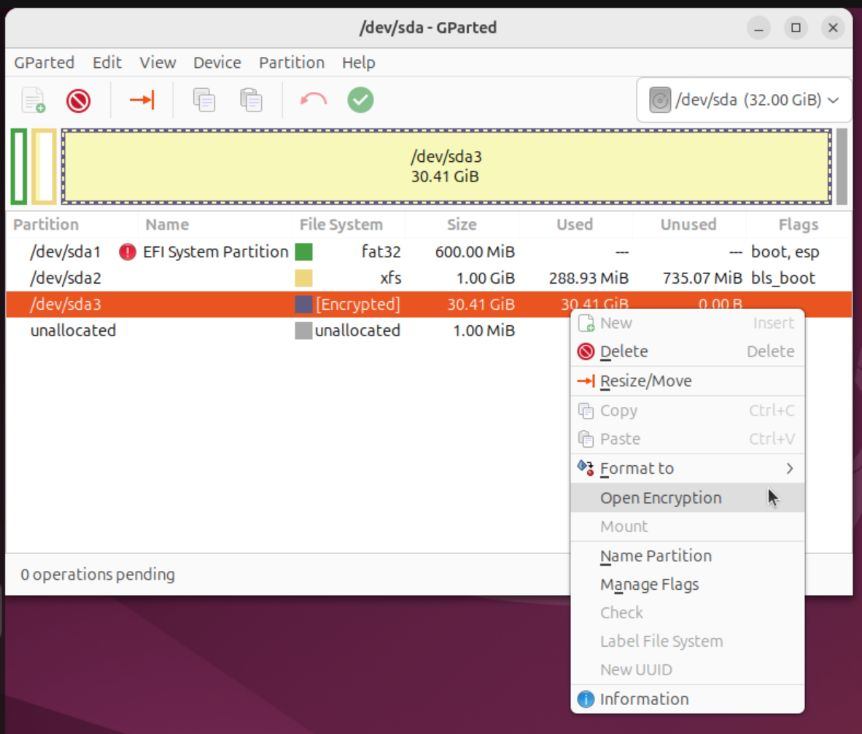Screen dimensions: 862x734
Task: Click the Paste icon in context menu
Action: [586, 439]
